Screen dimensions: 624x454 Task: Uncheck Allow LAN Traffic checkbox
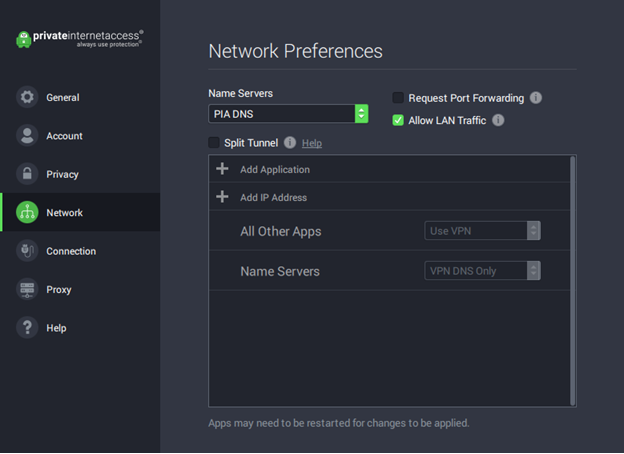coord(398,120)
